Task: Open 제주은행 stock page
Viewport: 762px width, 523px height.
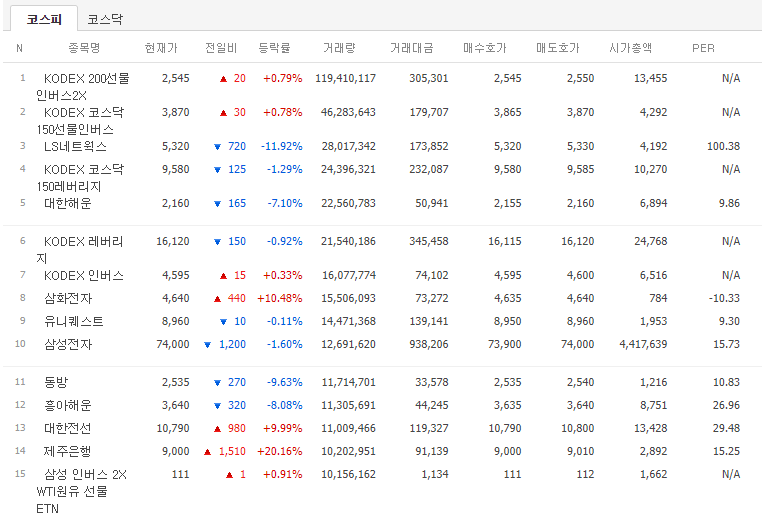Action: coord(68,451)
